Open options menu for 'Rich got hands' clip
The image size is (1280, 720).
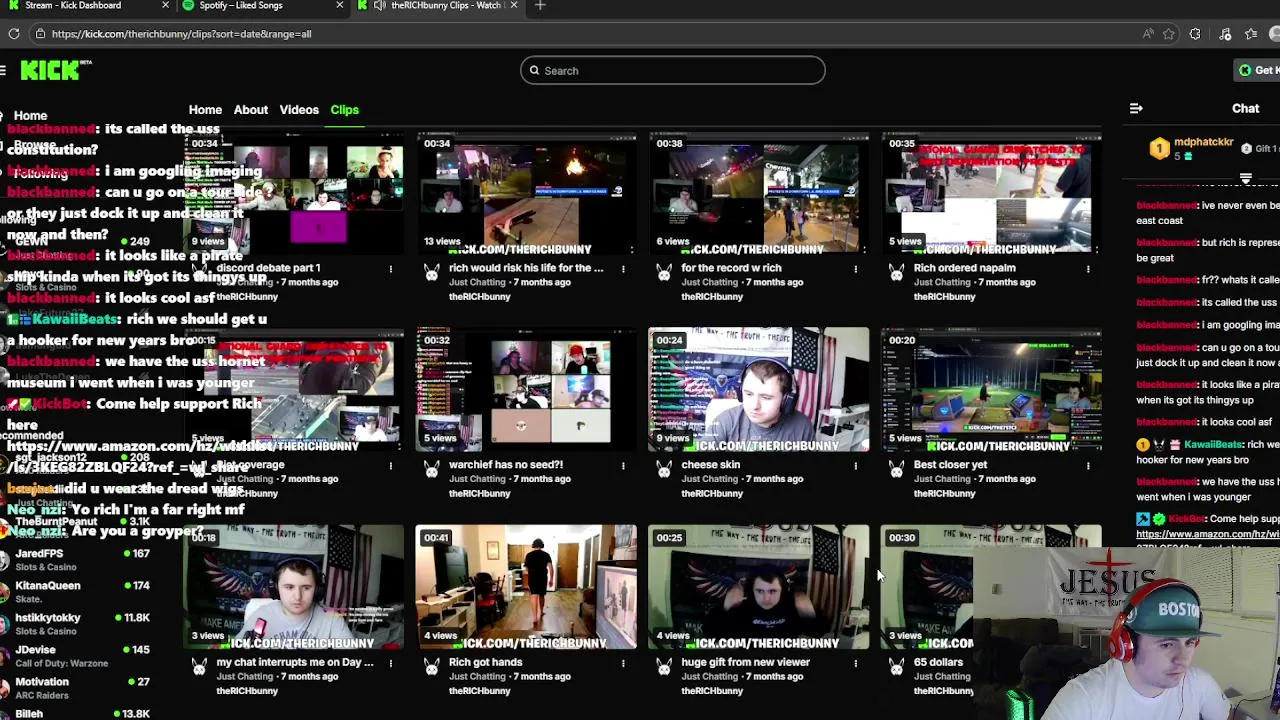623,663
